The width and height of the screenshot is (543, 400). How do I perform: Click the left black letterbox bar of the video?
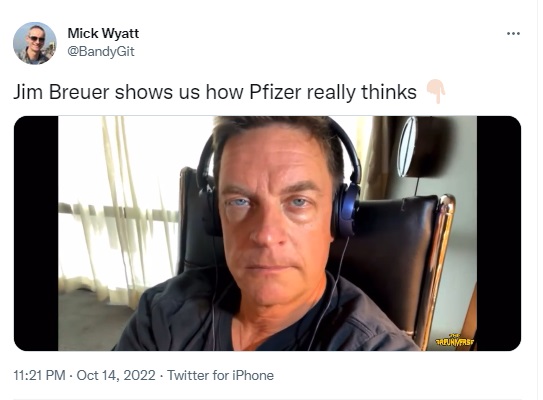click(x=36, y=233)
